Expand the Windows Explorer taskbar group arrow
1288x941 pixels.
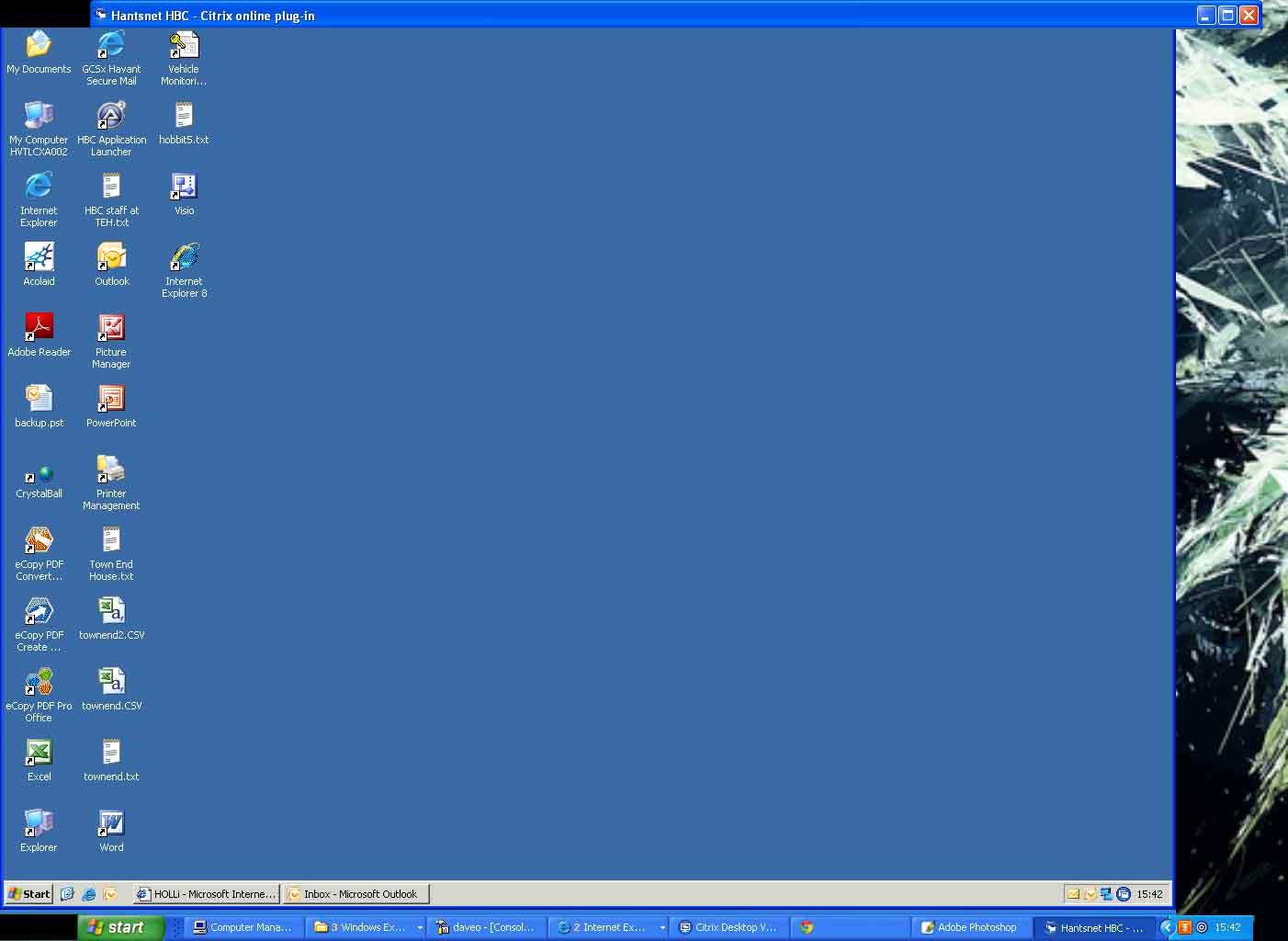420,928
